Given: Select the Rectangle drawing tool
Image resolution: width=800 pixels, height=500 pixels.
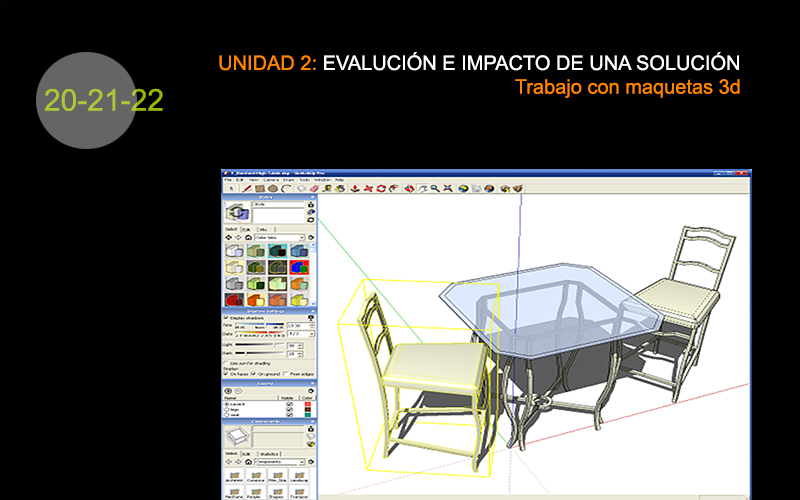Looking at the screenshot, I should [259, 188].
